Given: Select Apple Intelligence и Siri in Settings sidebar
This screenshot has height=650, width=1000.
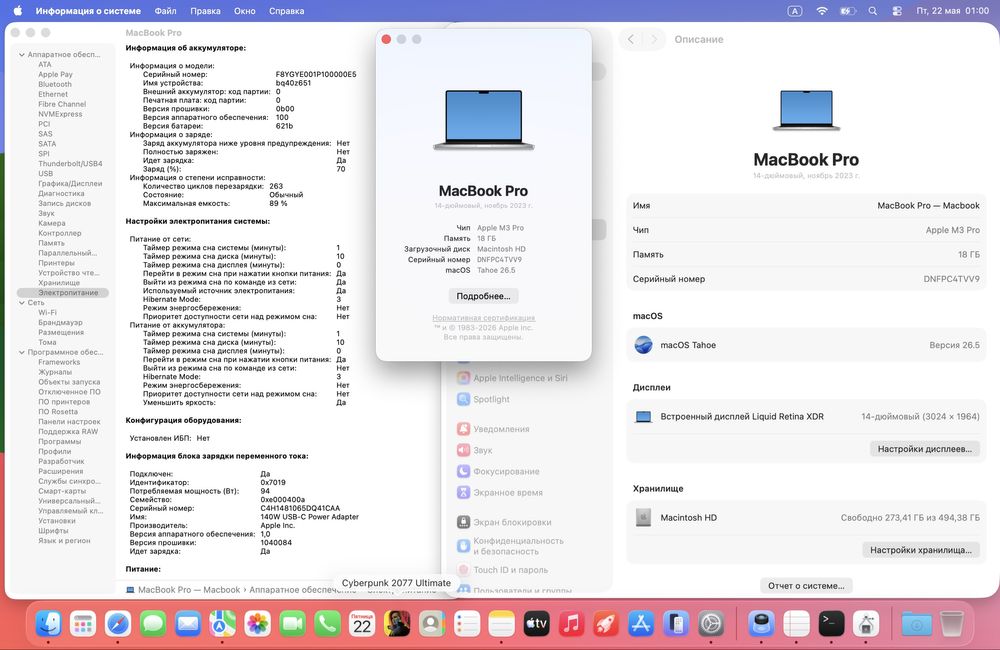Looking at the screenshot, I should (520, 378).
